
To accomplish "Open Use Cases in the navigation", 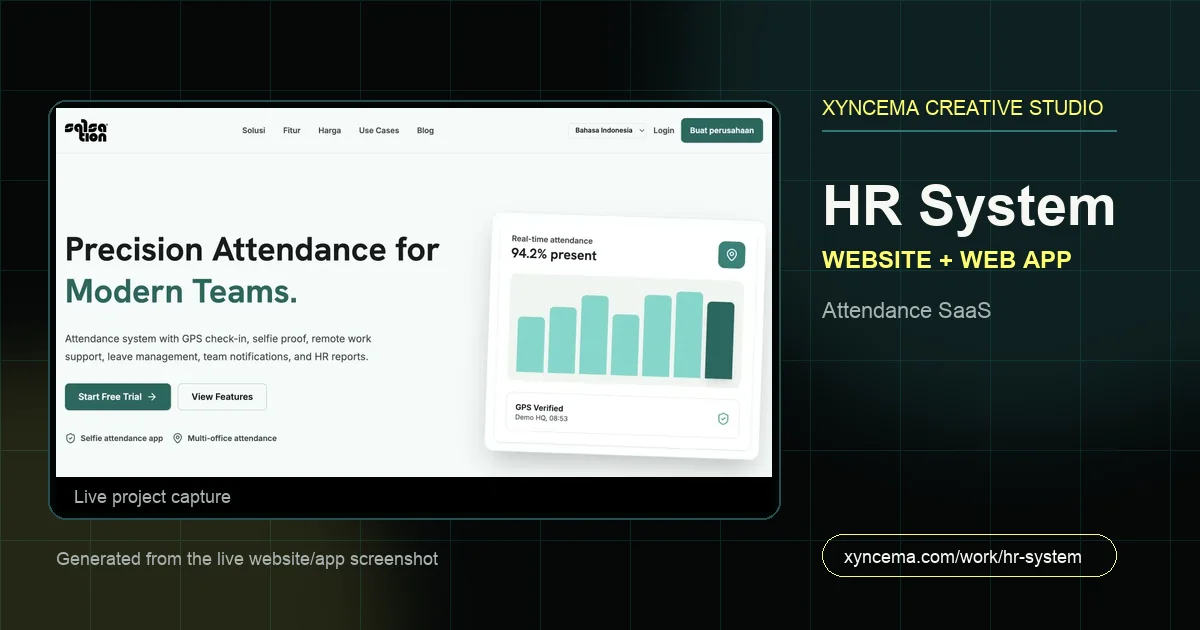I will coord(379,131).
